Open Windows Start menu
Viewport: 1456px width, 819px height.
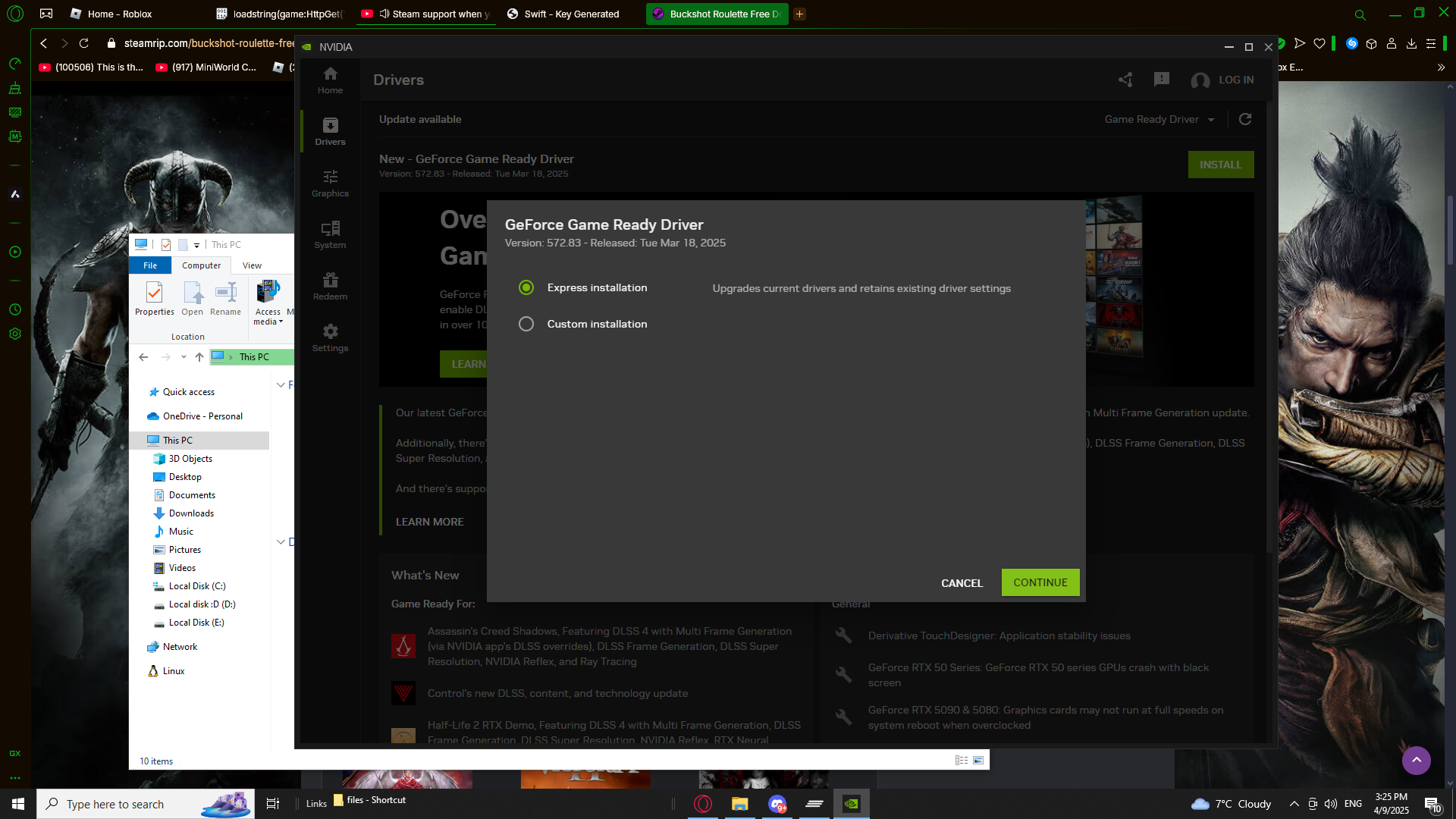(x=18, y=804)
